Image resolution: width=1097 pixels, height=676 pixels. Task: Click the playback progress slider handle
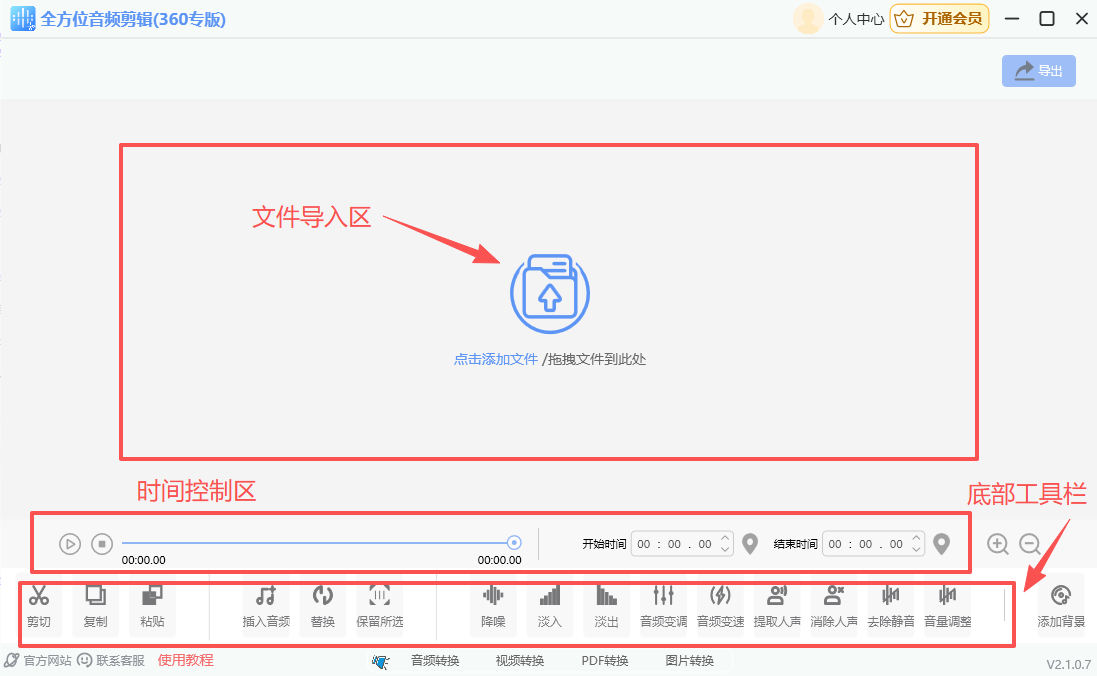point(514,543)
